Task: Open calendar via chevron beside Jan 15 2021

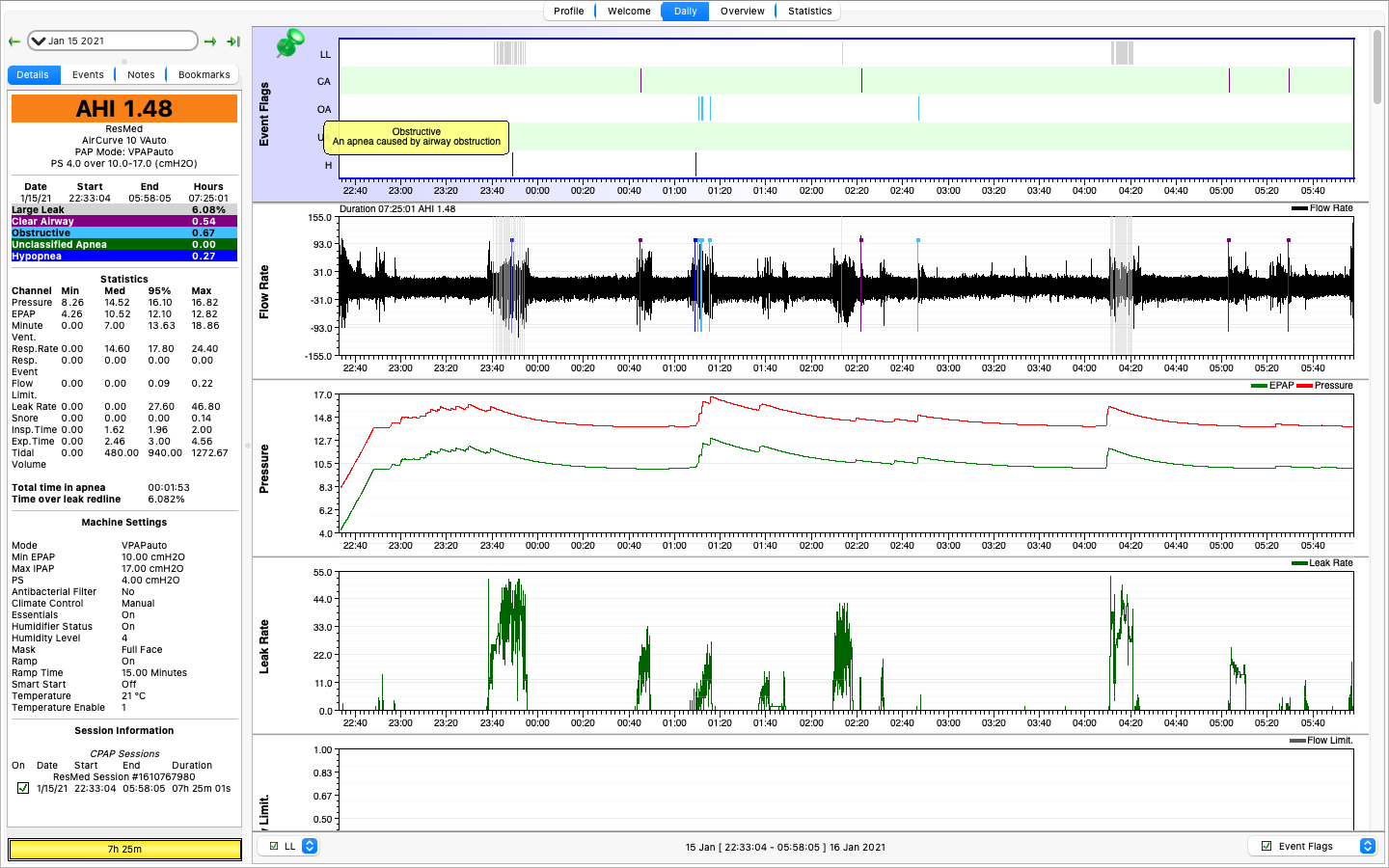Action: [39, 41]
